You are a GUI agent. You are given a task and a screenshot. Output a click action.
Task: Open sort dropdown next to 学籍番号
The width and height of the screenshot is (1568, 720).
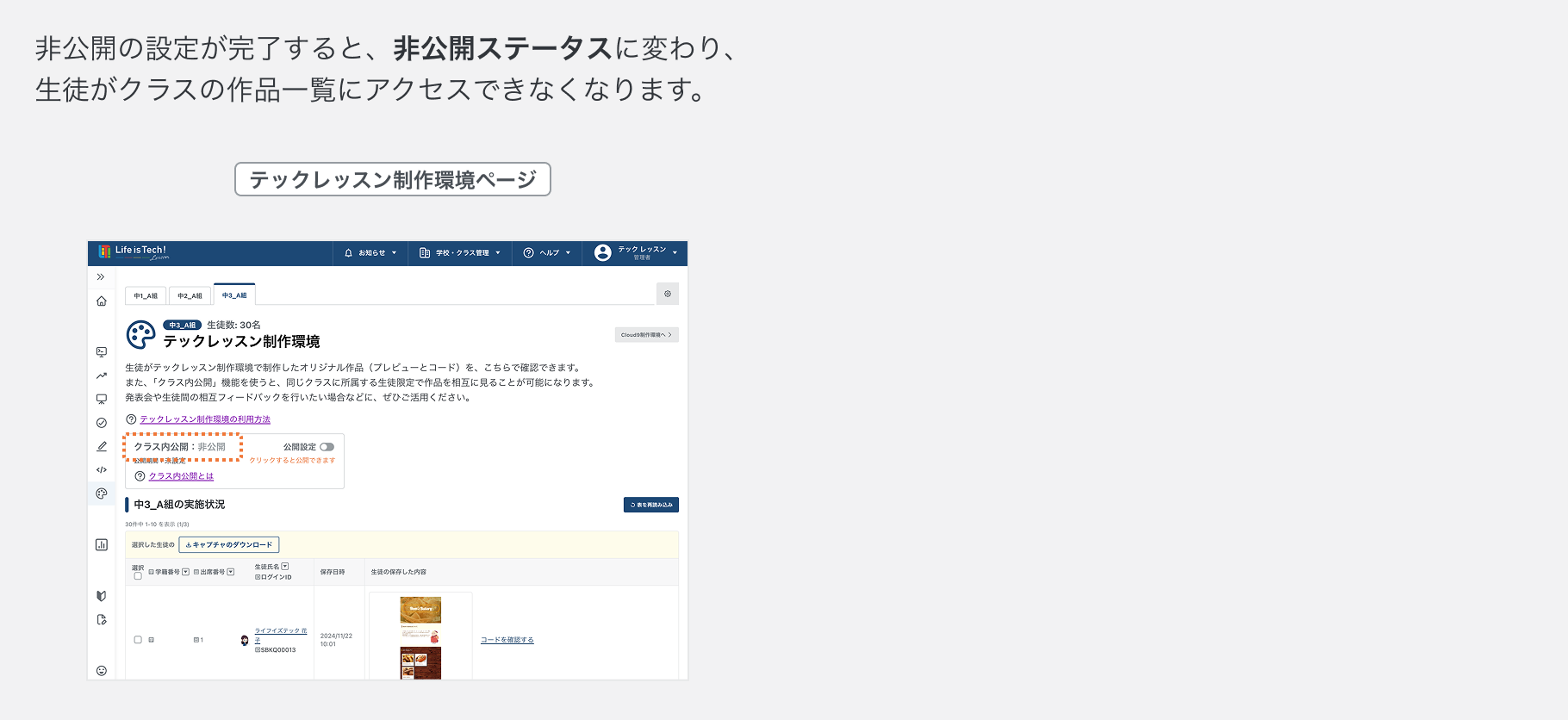[x=185, y=572]
